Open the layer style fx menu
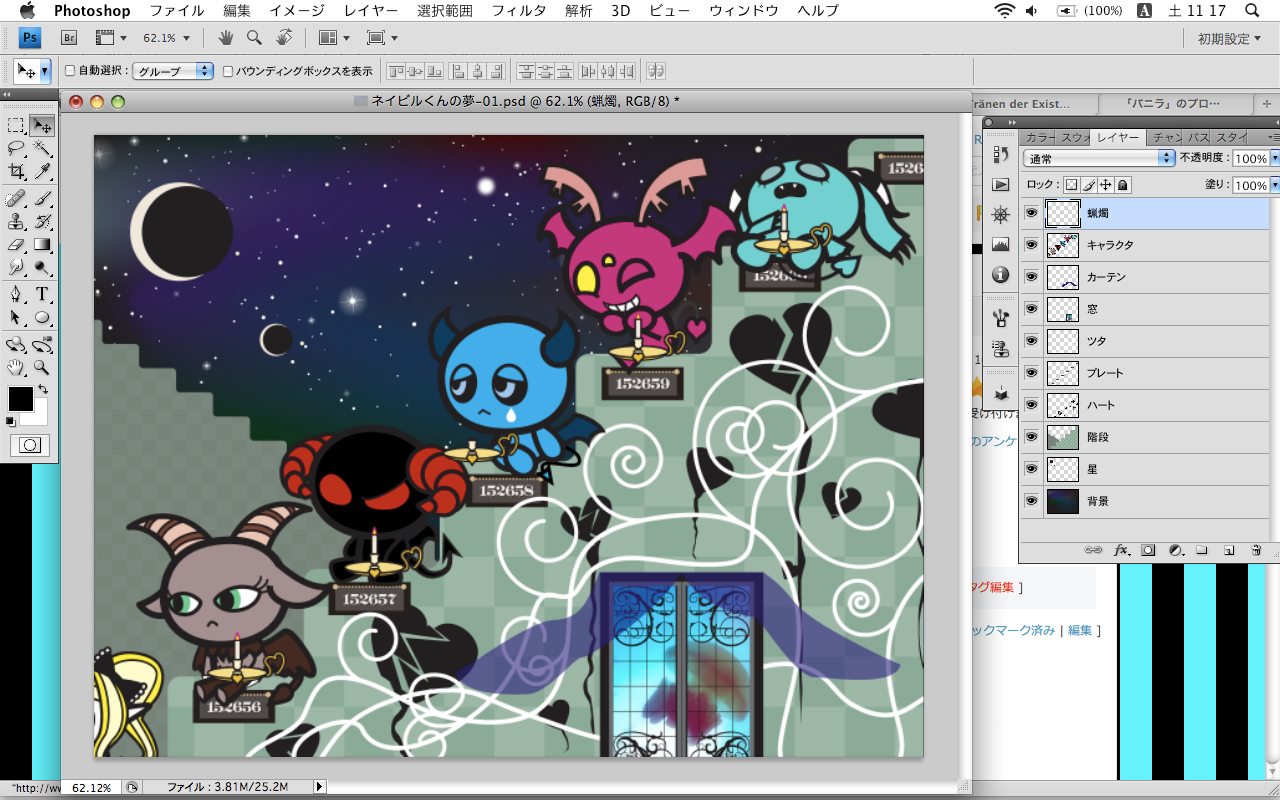The image size is (1280, 800). 1122,550
